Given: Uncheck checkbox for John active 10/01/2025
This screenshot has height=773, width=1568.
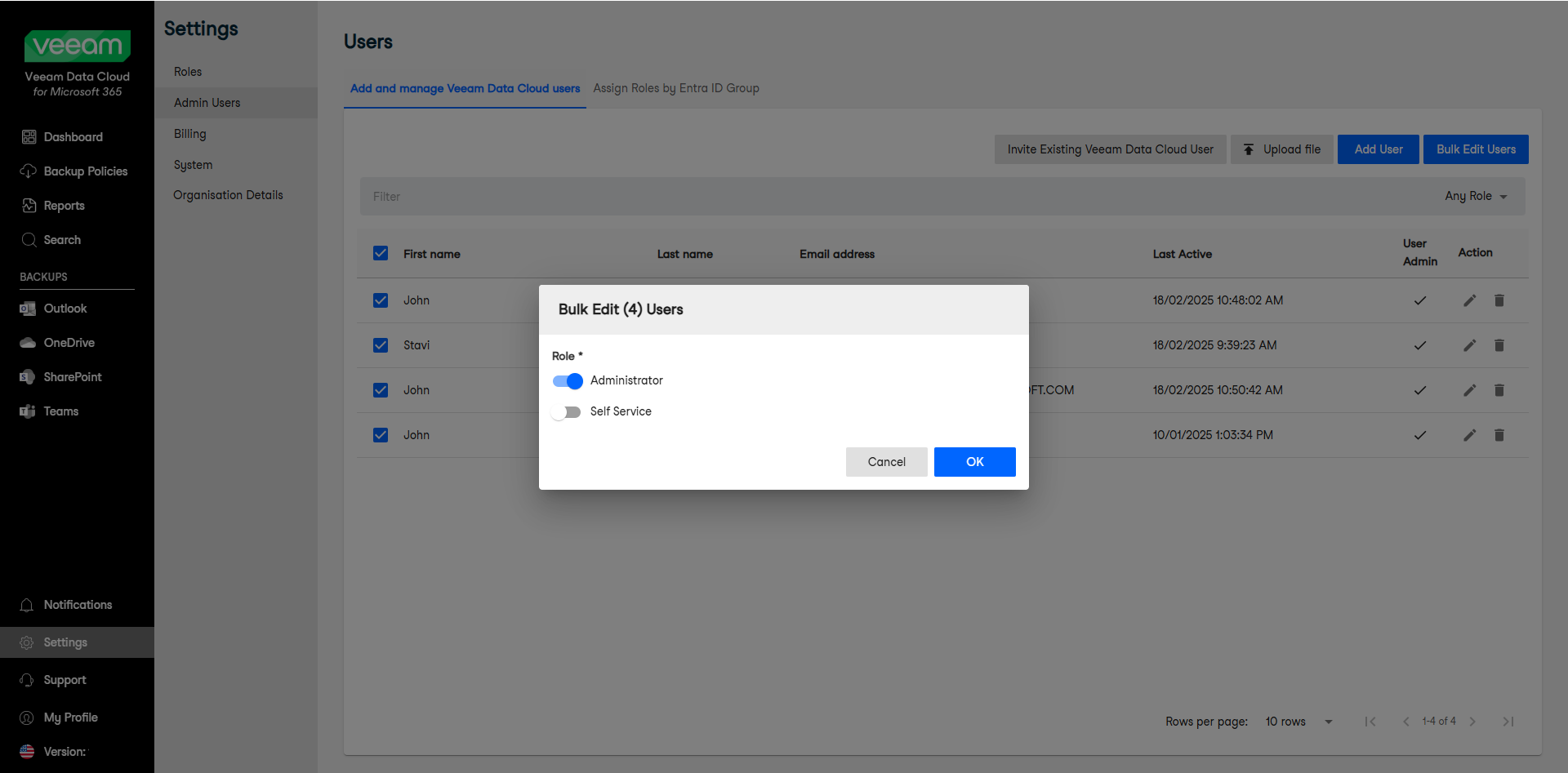Looking at the screenshot, I should [381, 435].
